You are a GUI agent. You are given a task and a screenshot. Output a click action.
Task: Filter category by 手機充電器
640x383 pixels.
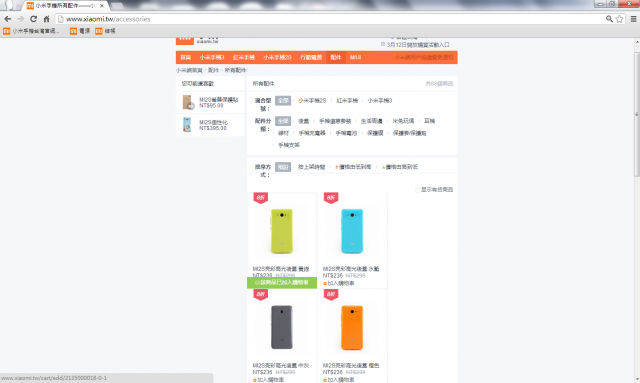pyautogui.click(x=312, y=133)
